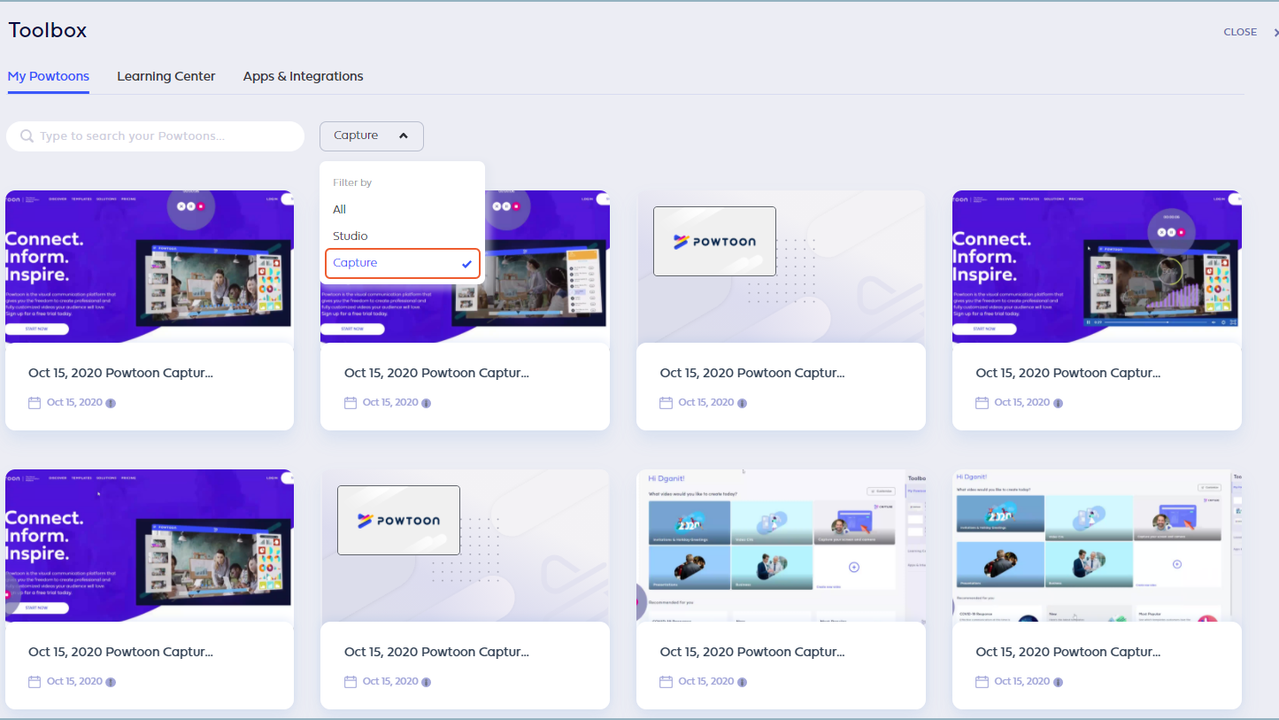Open first card's Oct 15, 2020 Powtoon Capture title
This screenshot has width=1279, height=720.
tap(120, 373)
